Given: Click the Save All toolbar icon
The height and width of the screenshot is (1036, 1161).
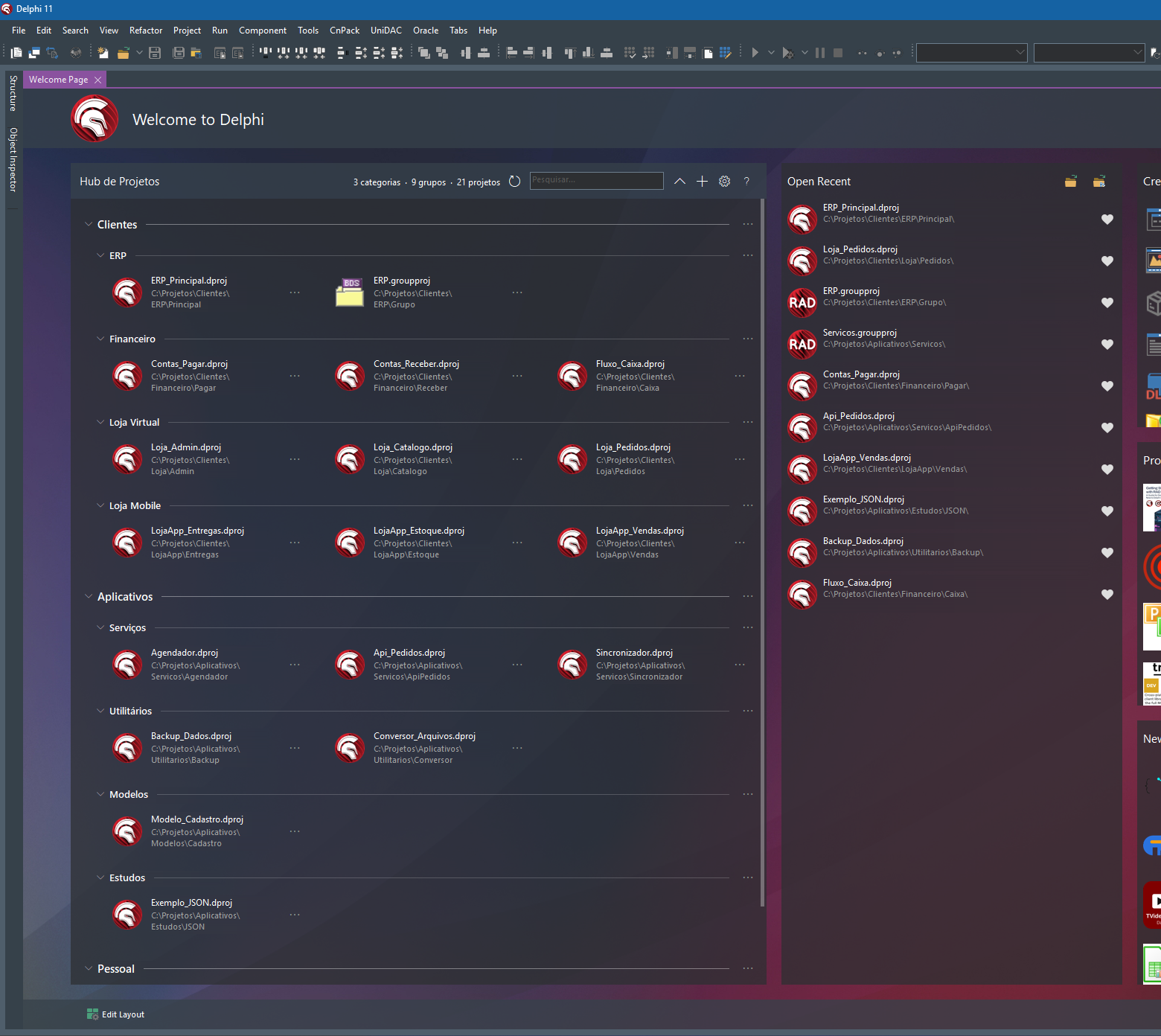Looking at the screenshot, I should 179,53.
